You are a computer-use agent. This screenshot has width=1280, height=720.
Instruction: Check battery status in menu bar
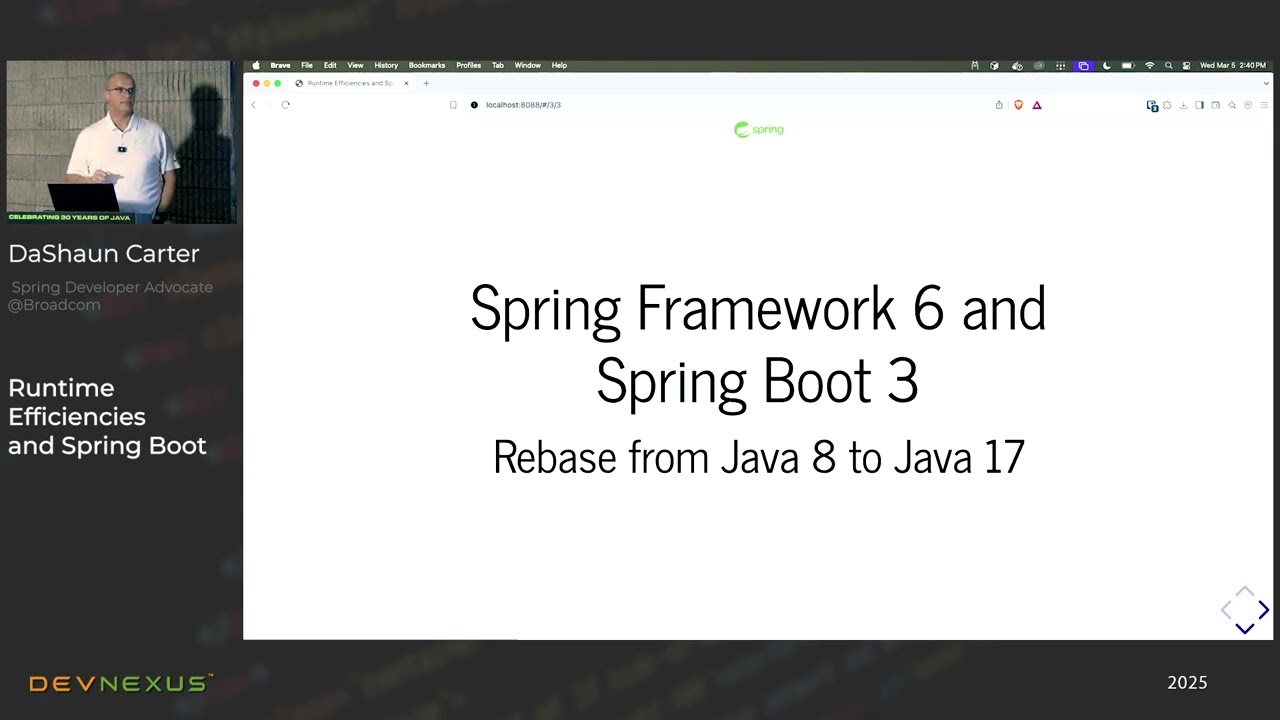1127,65
